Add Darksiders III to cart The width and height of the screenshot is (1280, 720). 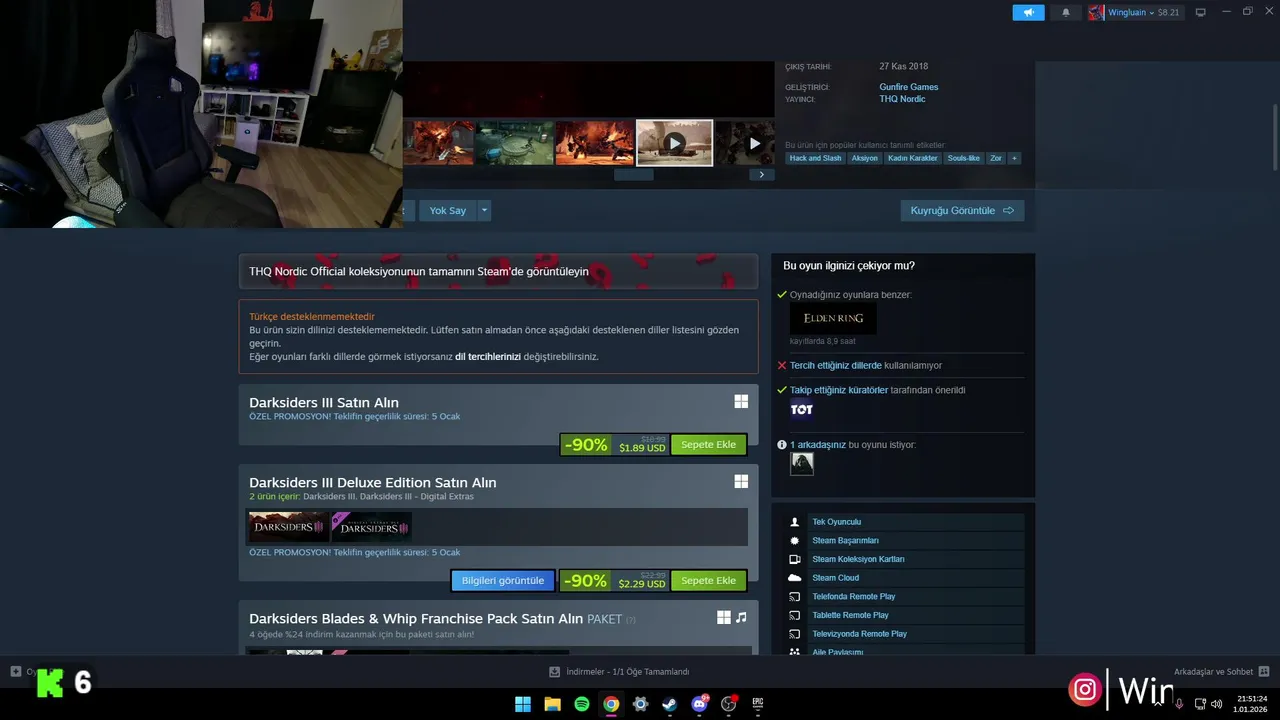pyautogui.click(x=708, y=444)
